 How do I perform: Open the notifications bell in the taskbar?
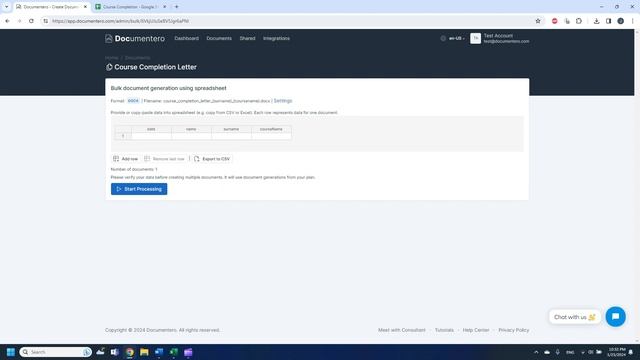coord(631,352)
